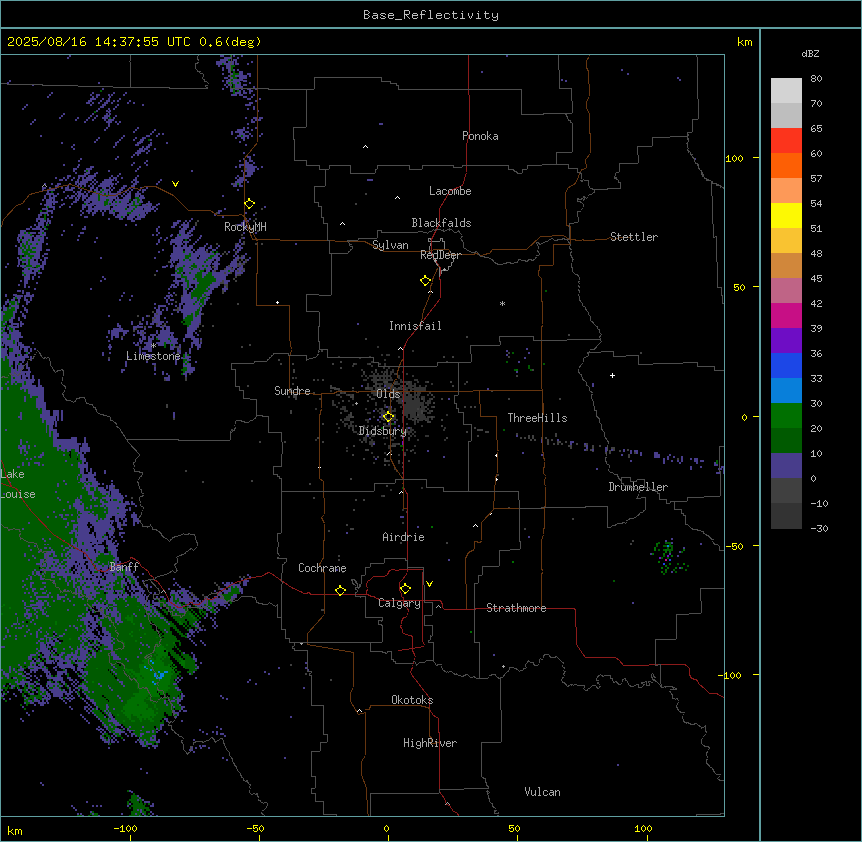Select the Innisfail city label

pos(415,326)
